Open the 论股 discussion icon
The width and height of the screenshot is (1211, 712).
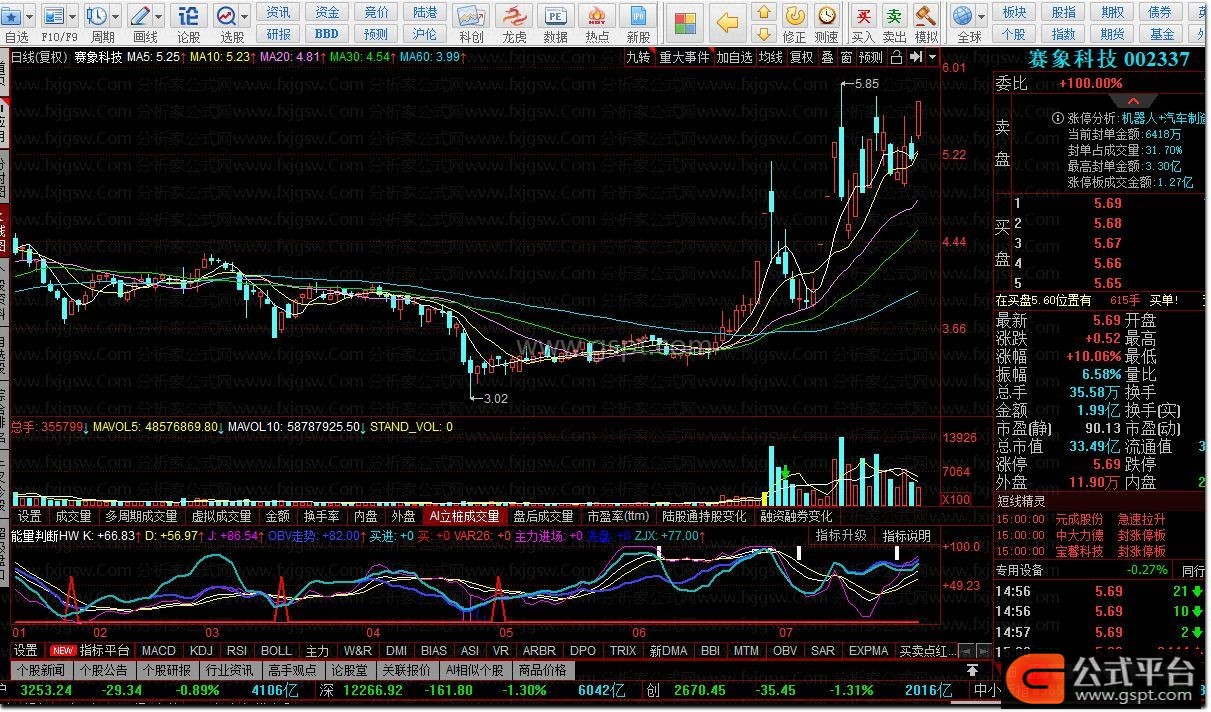point(188,16)
